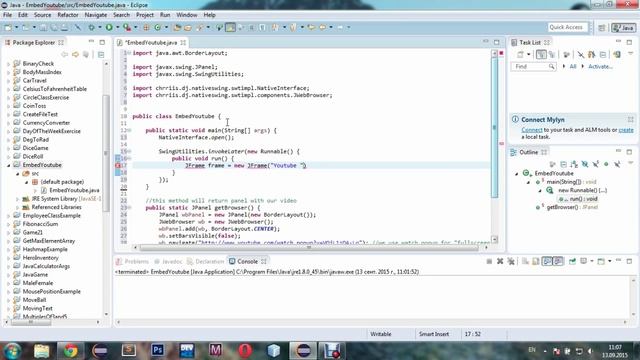The image size is (640, 360).
Task: Click the Quick Access search field
Action: coord(567,27)
